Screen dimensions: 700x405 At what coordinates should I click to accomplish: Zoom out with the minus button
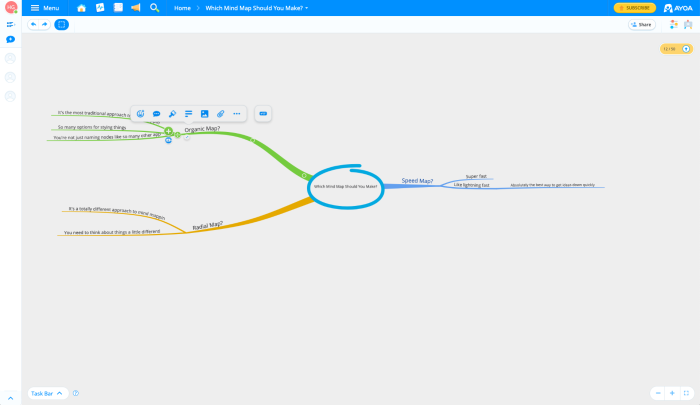point(658,393)
